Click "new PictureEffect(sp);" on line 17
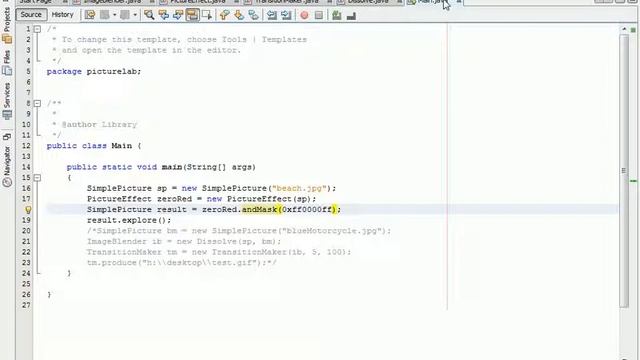 click(x=261, y=199)
